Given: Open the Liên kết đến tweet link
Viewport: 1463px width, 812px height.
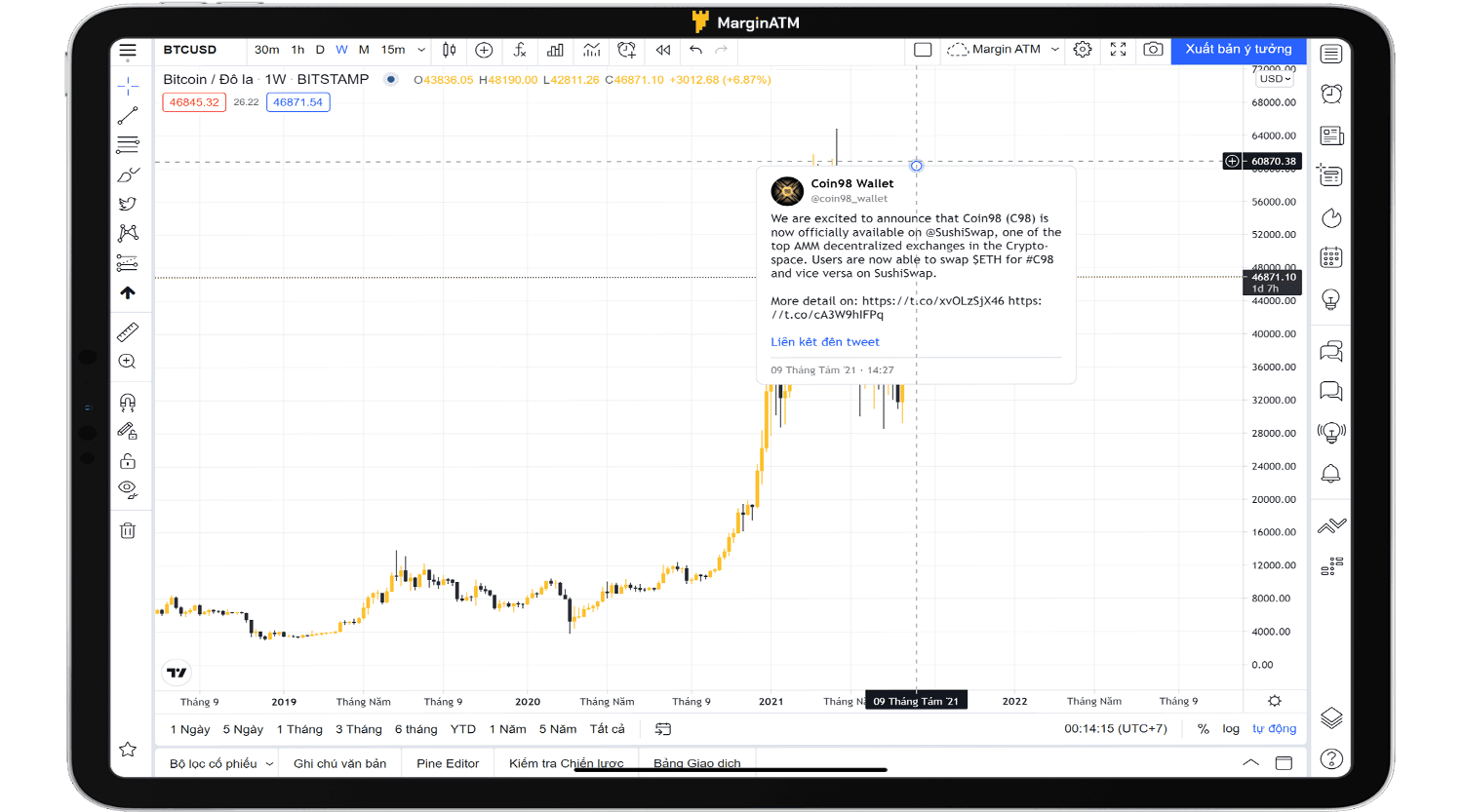Looking at the screenshot, I should (825, 342).
